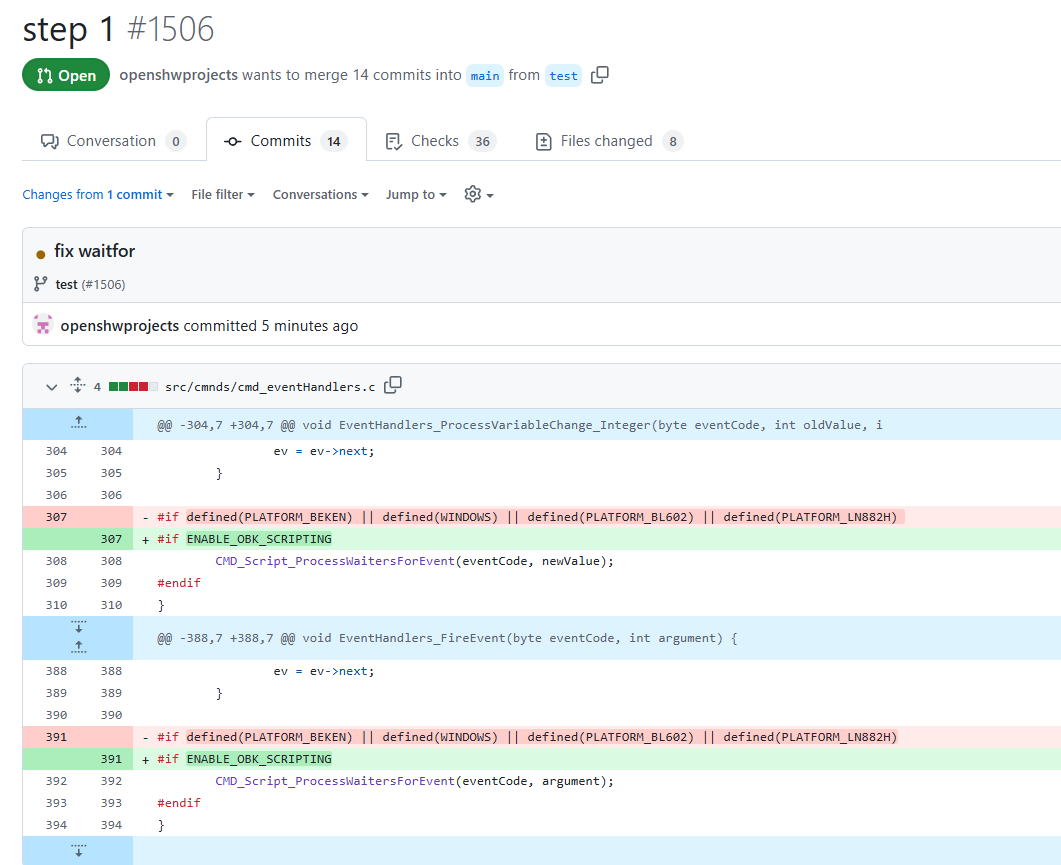The height and width of the screenshot is (865, 1061).
Task: Click the src/cmnds/cmd_eventHandlers.c file name
Action: [x=270, y=387]
